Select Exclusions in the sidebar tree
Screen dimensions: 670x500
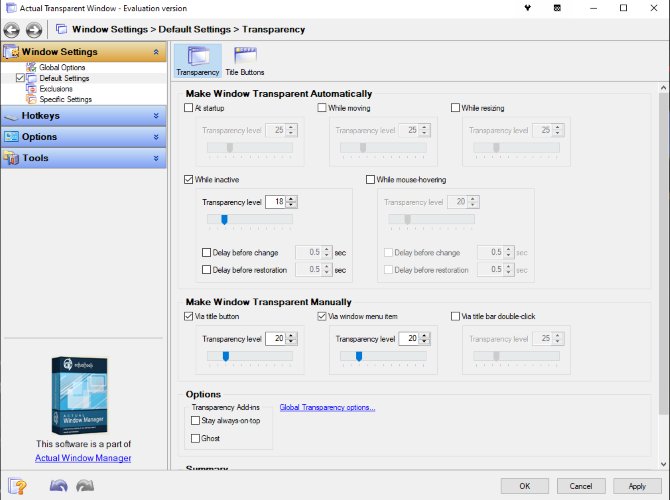click(56, 89)
